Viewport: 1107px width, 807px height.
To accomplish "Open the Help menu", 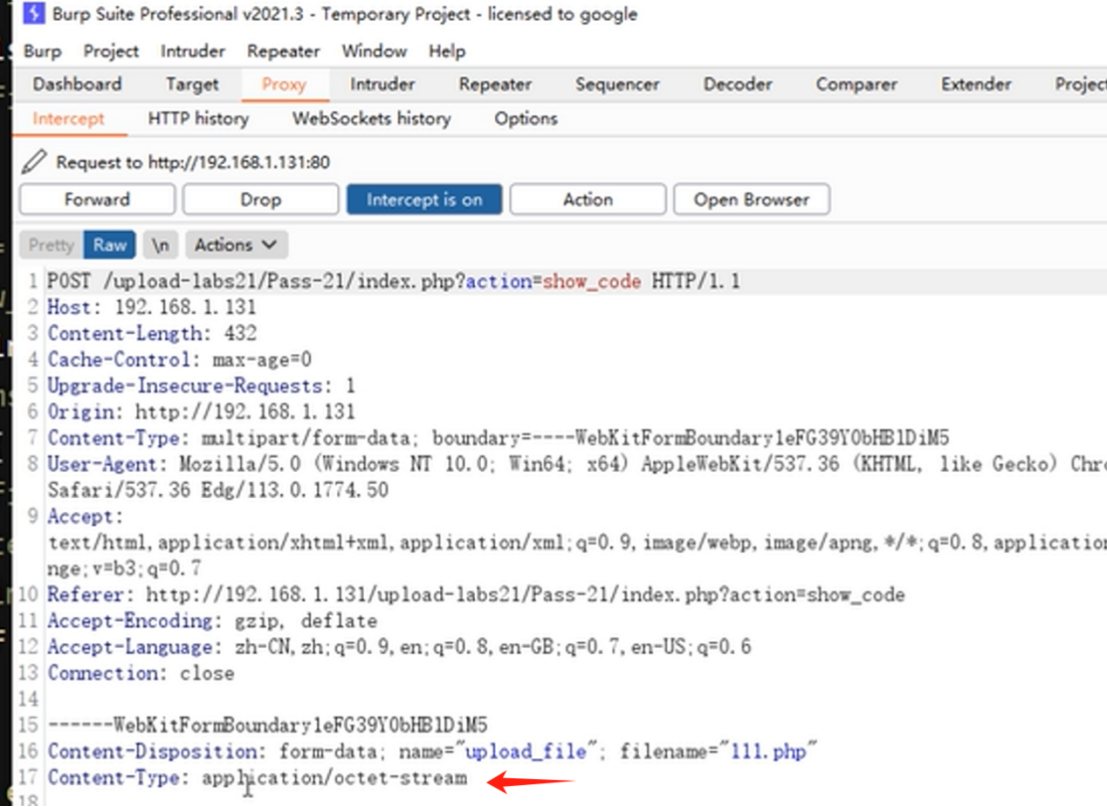I will tap(447, 51).
